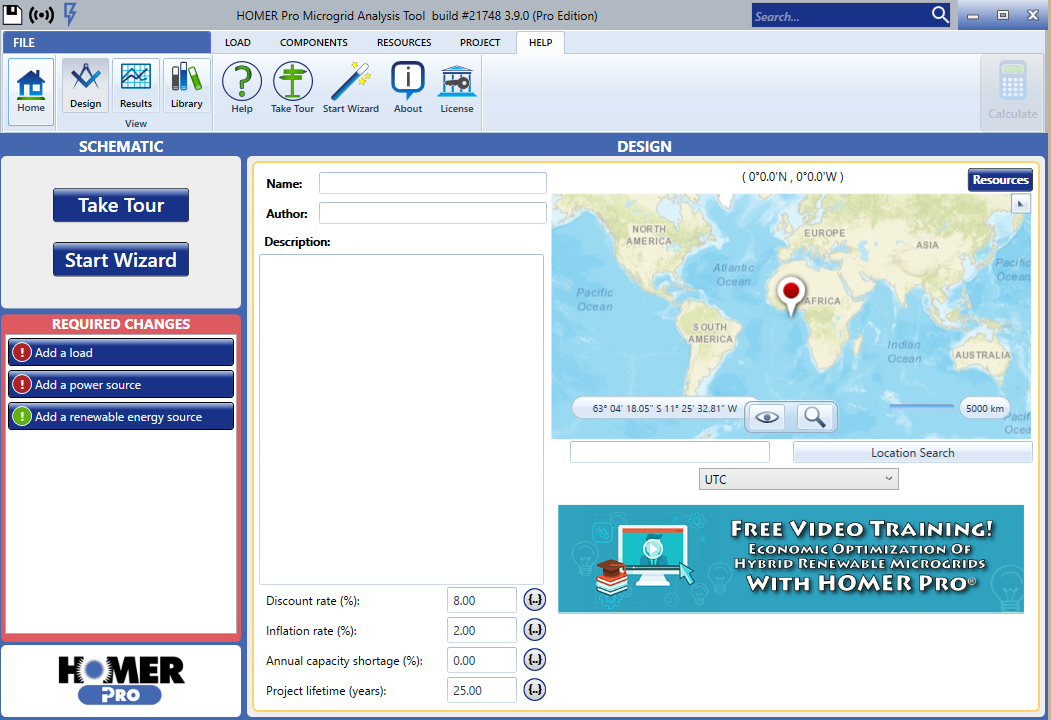Click Add a renewable energy source item
The width and height of the screenshot is (1051, 720).
121,416
